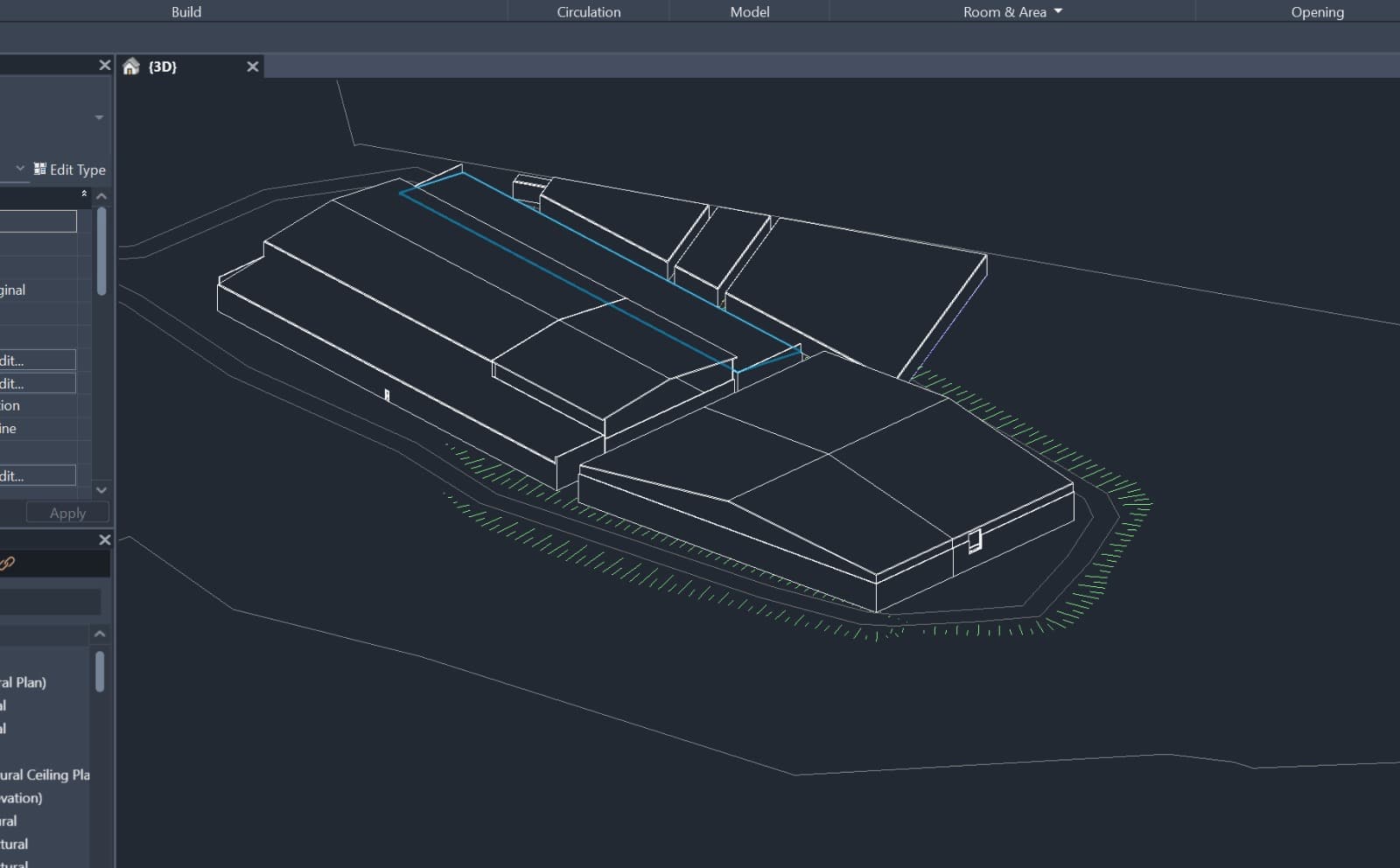Collapse the properties group header
The width and height of the screenshot is (1400, 868).
pyautogui.click(x=84, y=193)
